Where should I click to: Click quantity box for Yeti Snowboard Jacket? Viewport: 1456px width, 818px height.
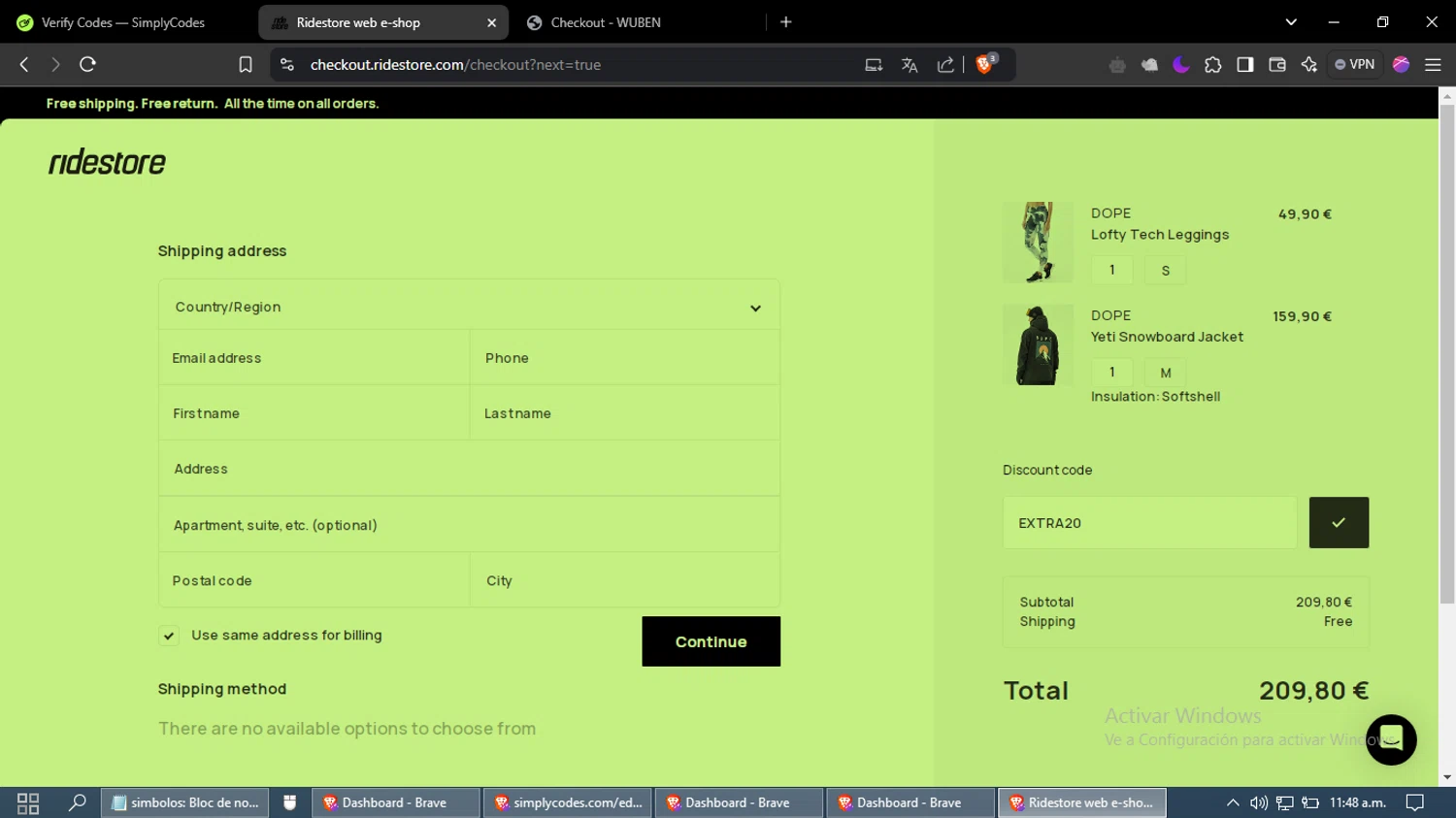click(x=1112, y=373)
